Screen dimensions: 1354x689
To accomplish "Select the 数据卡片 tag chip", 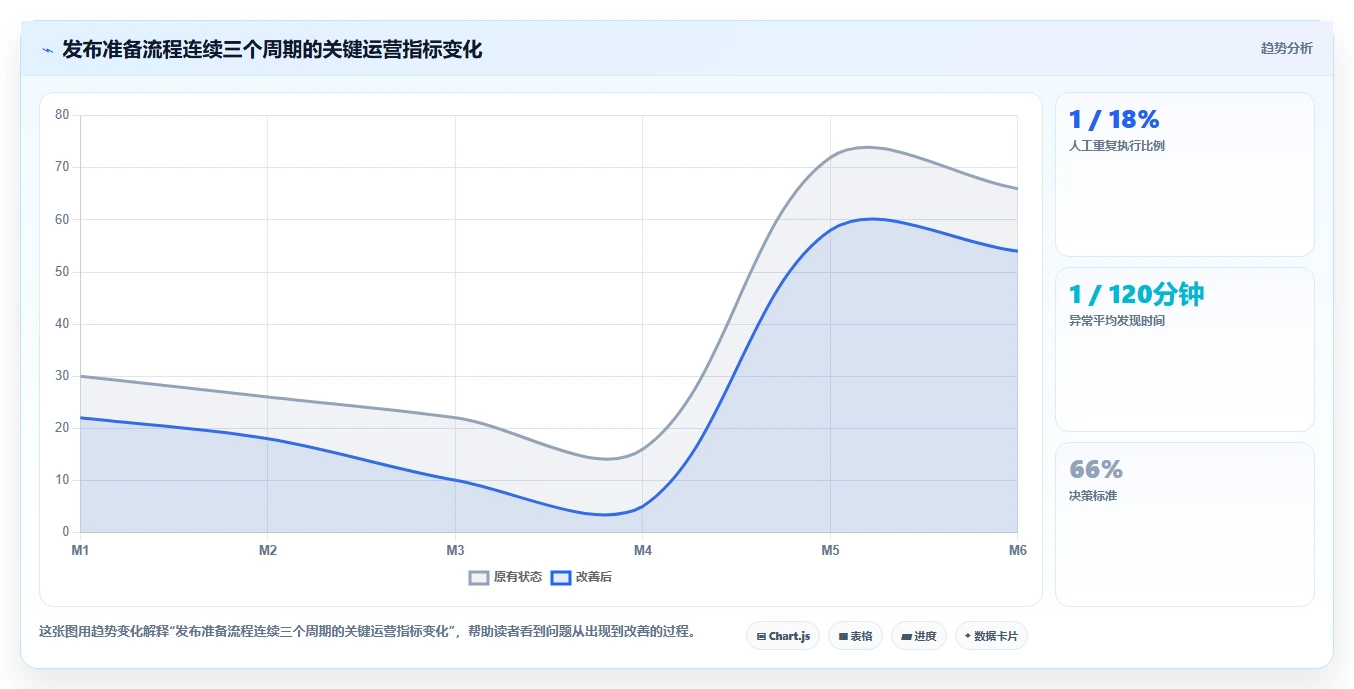I will (991, 636).
